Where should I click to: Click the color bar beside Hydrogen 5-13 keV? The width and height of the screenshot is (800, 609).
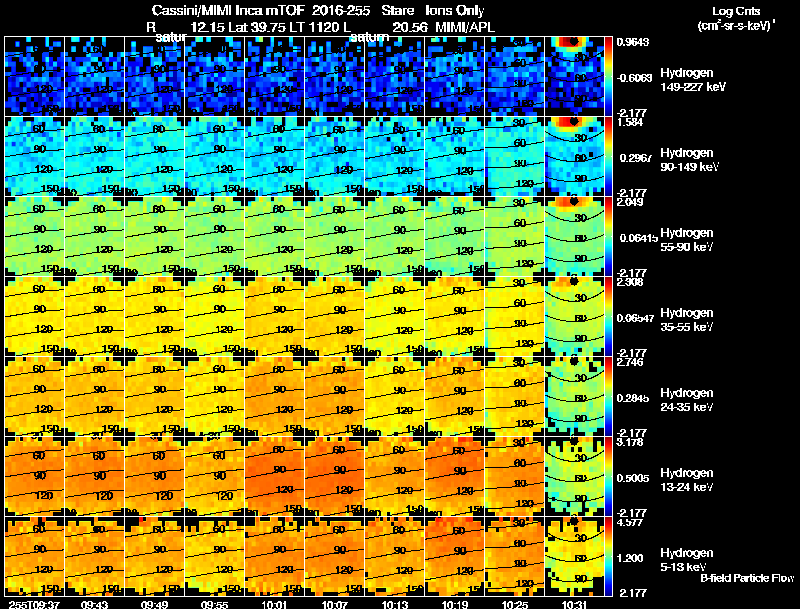pos(608,556)
